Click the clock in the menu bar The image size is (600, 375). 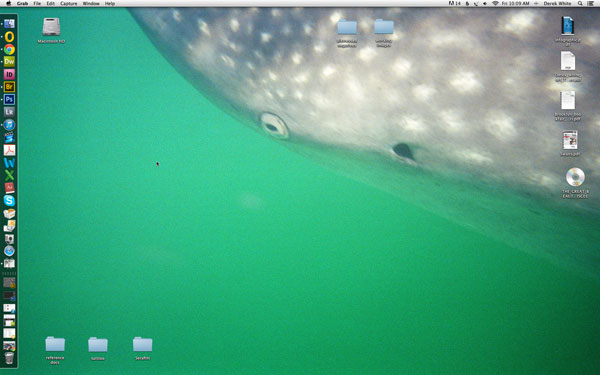click(516, 3)
